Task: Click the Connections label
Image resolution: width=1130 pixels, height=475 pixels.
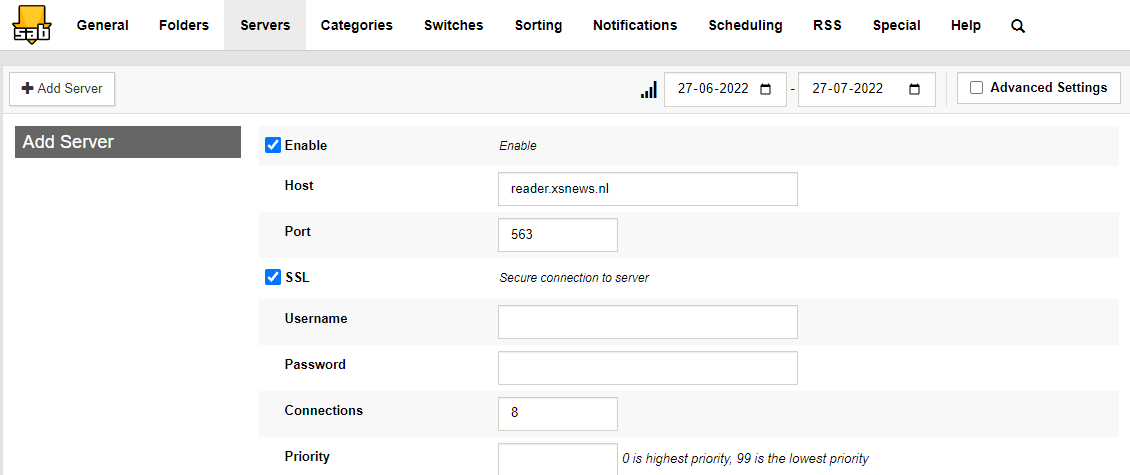Action: coord(324,411)
